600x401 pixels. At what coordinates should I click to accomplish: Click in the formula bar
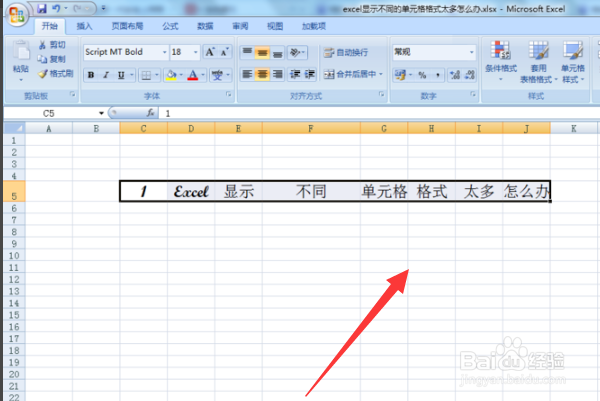tap(379, 113)
